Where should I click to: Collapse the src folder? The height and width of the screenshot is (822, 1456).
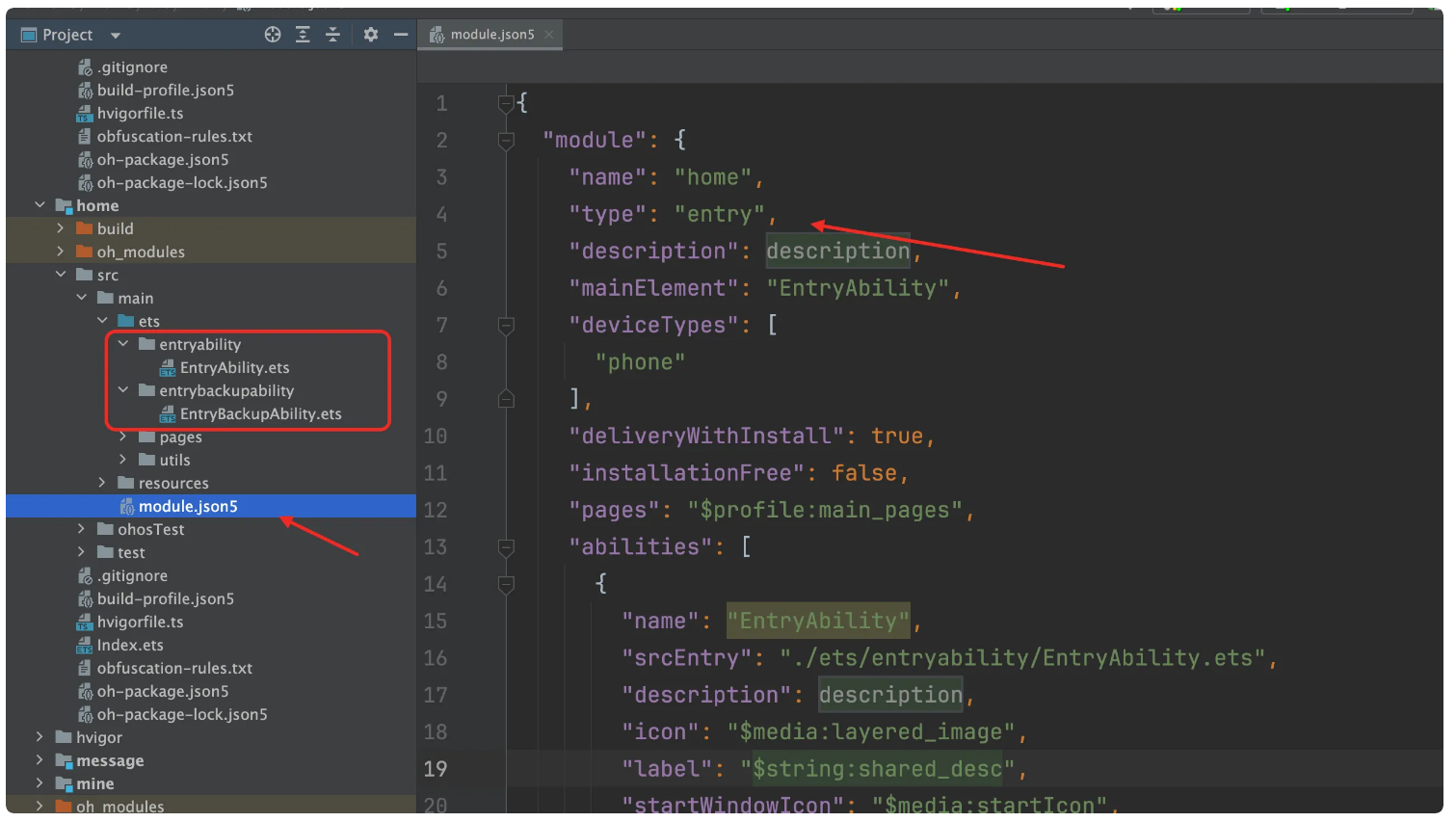click(61, 275)
